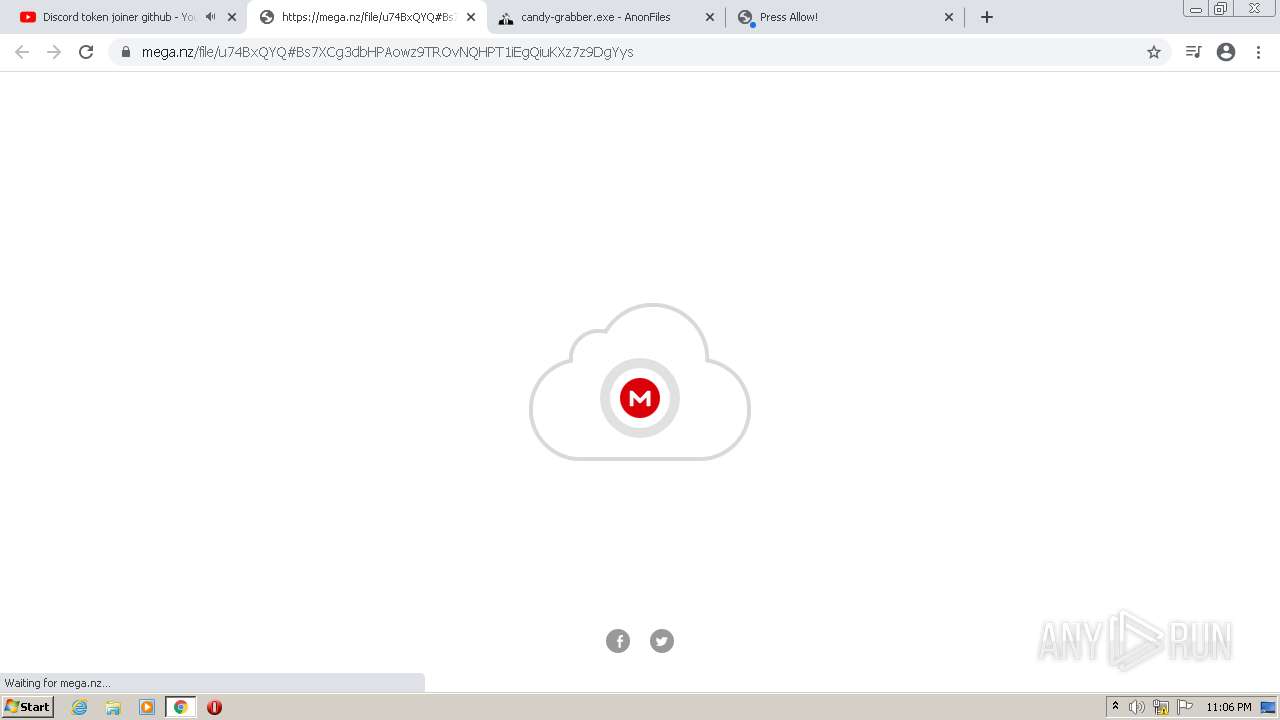Click the mega.nz address bar URL
Image resolution: width=1280 pixels, height=720 pixels.
[388, 52]
